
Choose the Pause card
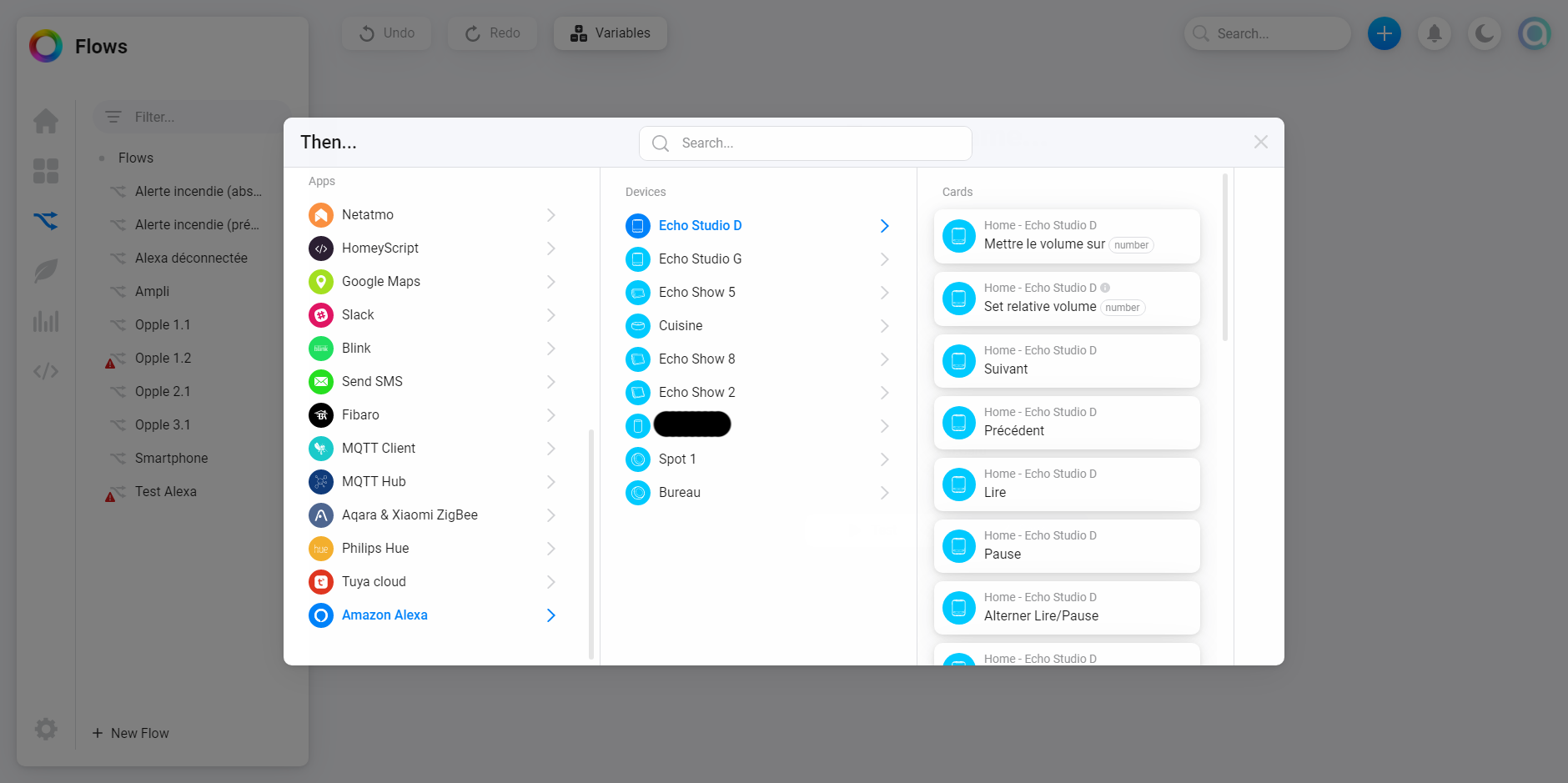tap(1067, 545)
